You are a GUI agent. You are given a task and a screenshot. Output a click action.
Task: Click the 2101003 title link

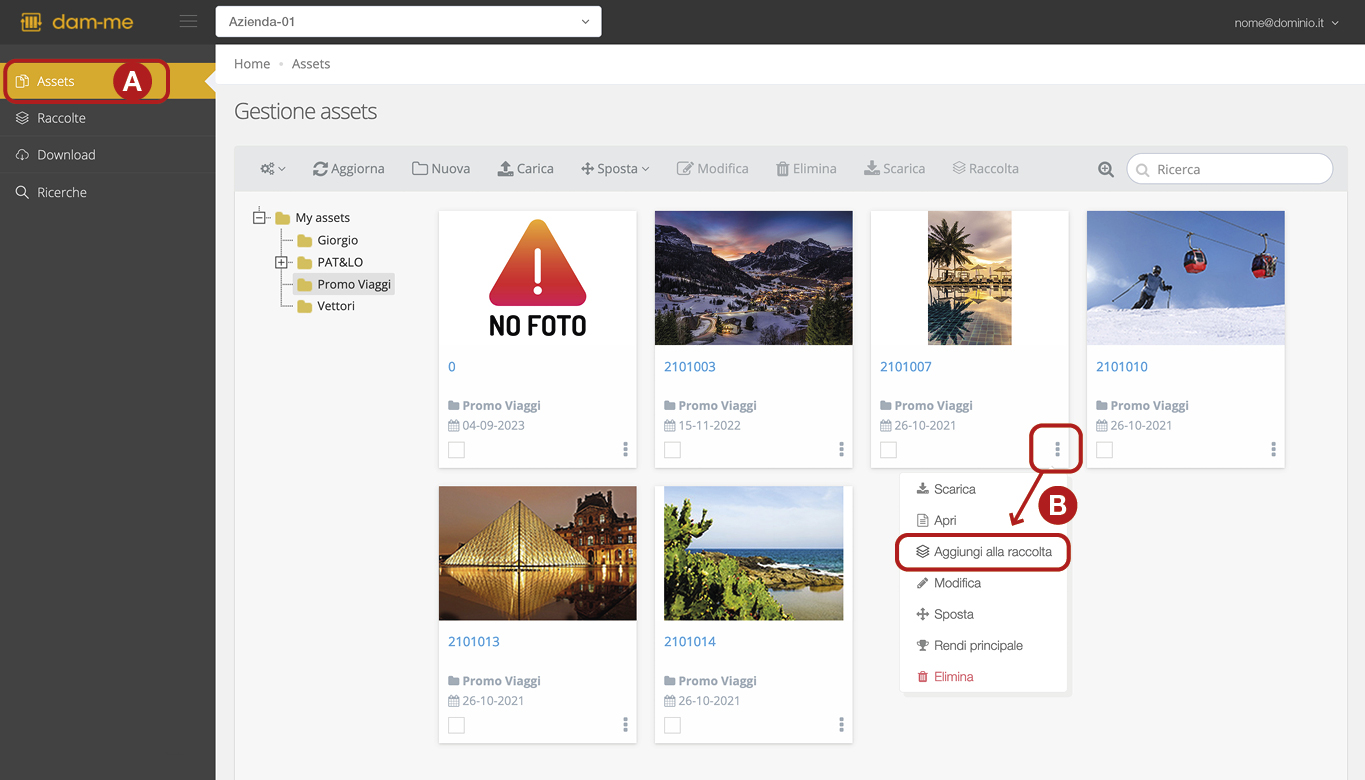click(x=690, y=367)
